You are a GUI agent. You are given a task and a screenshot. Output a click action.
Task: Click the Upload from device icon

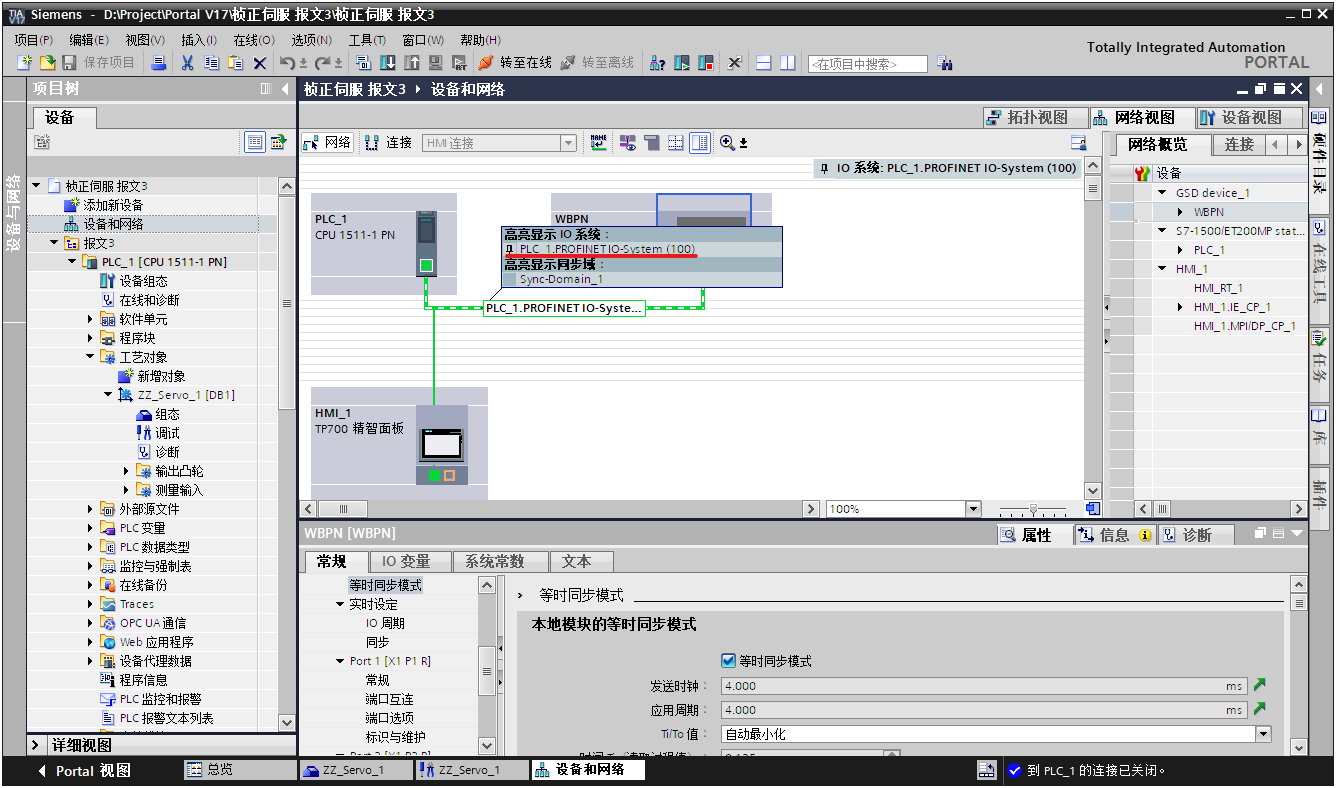(x=412, y=63)
